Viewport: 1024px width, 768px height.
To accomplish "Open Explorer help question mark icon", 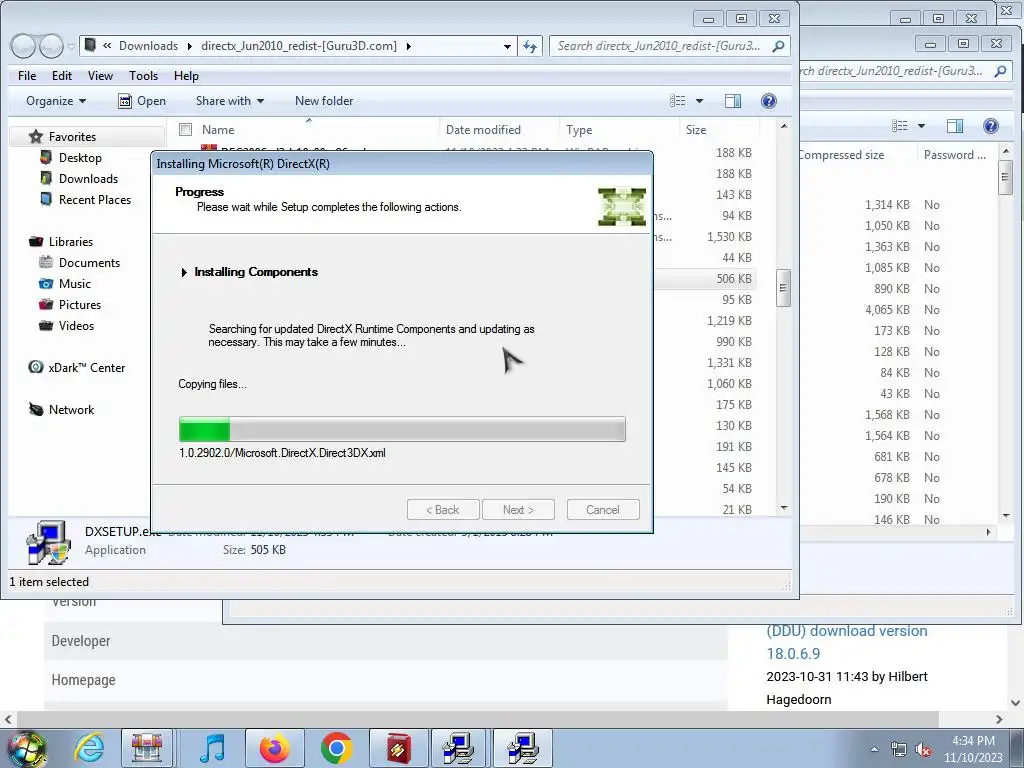I will tap(769, 101).
